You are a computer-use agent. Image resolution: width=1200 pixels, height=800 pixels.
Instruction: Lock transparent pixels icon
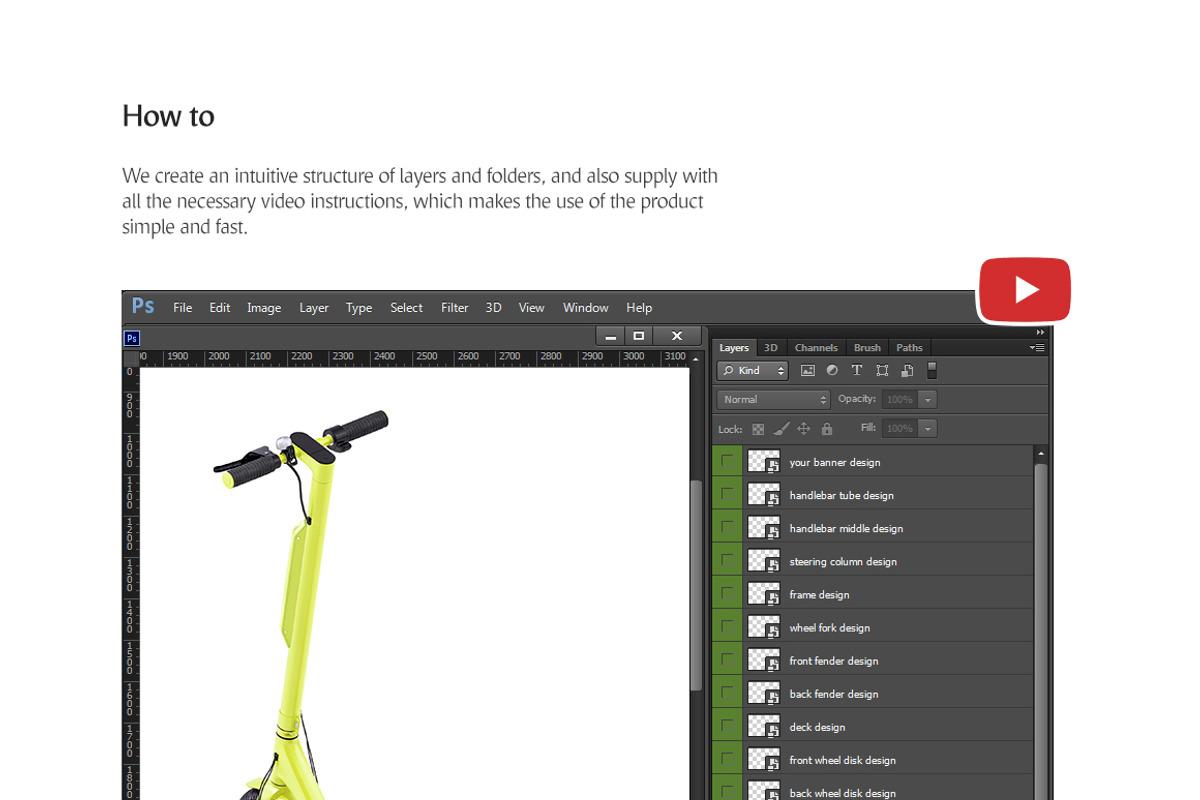click(758, 429)
